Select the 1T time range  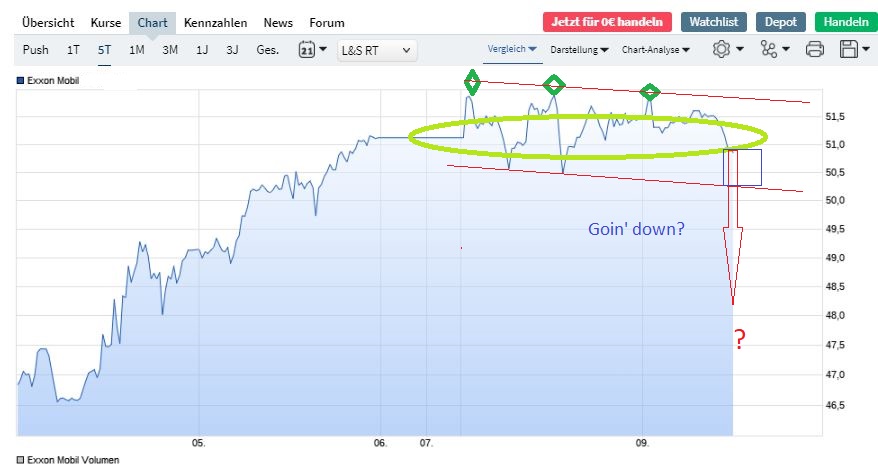click(73, 49)
